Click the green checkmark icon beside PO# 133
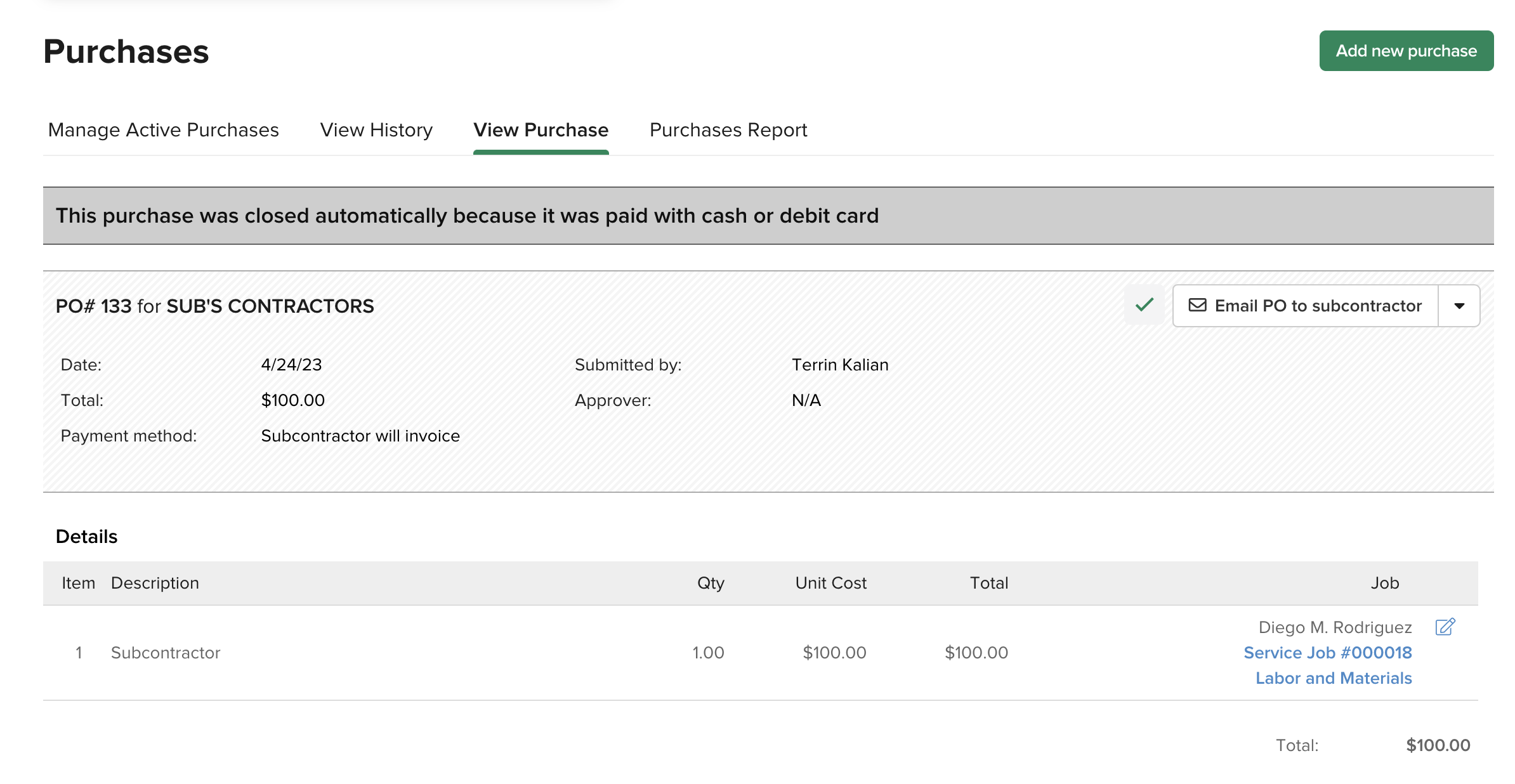 [x=1144, y=305]
